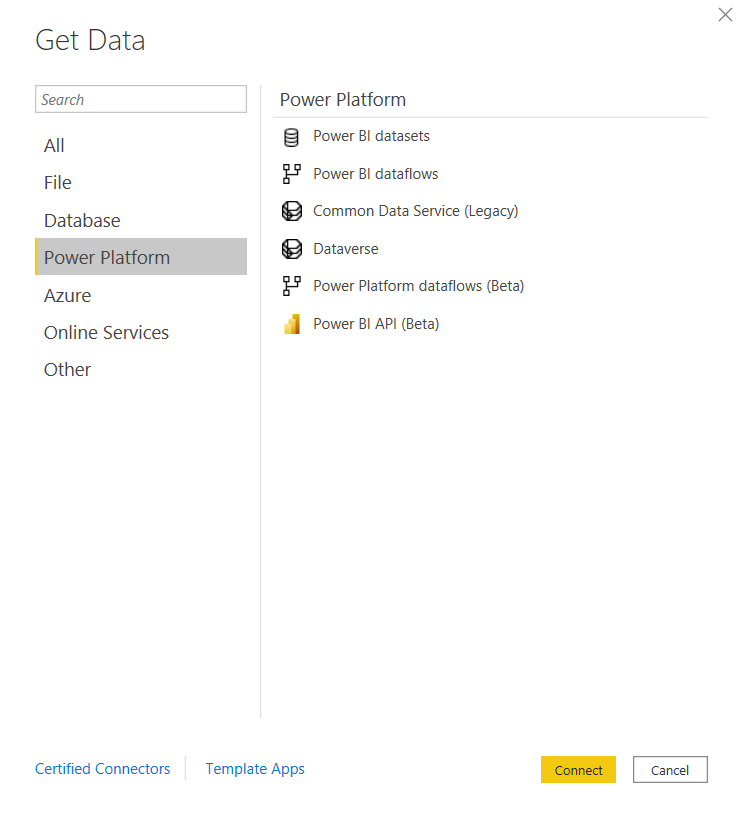Close the Get Data dialog with X
The width and height of the screenshot is (743, 821).
(725, 15)
